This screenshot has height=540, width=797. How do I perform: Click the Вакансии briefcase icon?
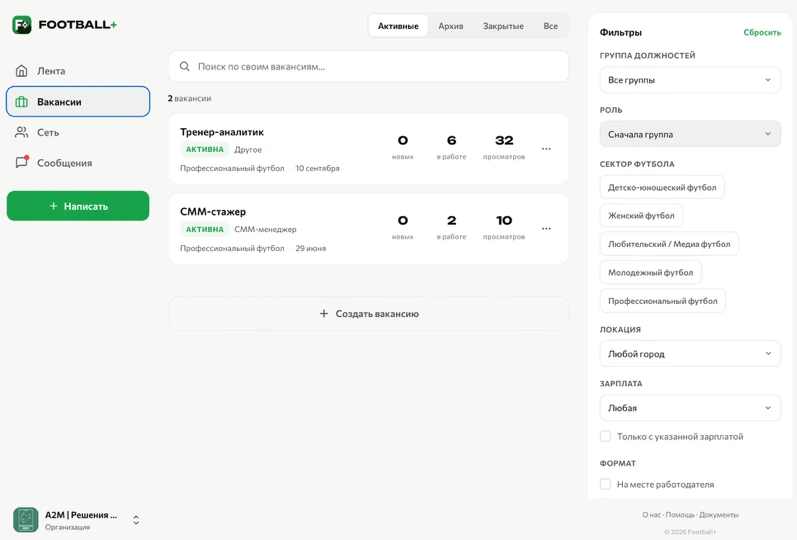(21, 102)
